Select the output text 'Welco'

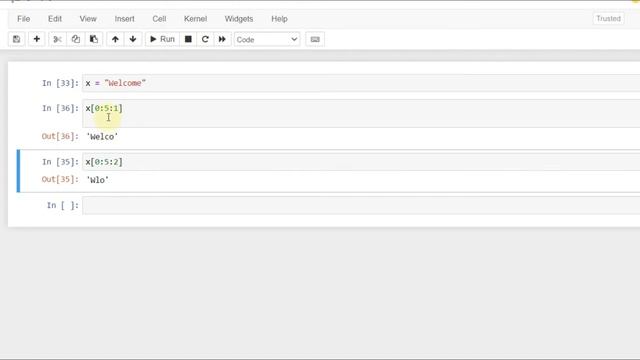coord(102,137)
